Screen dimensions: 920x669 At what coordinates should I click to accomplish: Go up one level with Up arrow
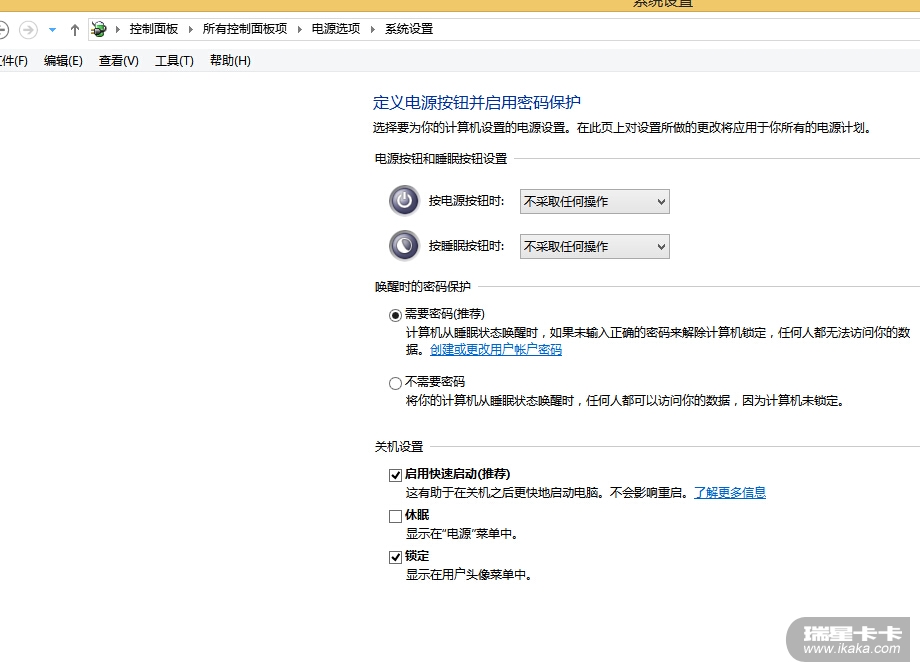75,29
